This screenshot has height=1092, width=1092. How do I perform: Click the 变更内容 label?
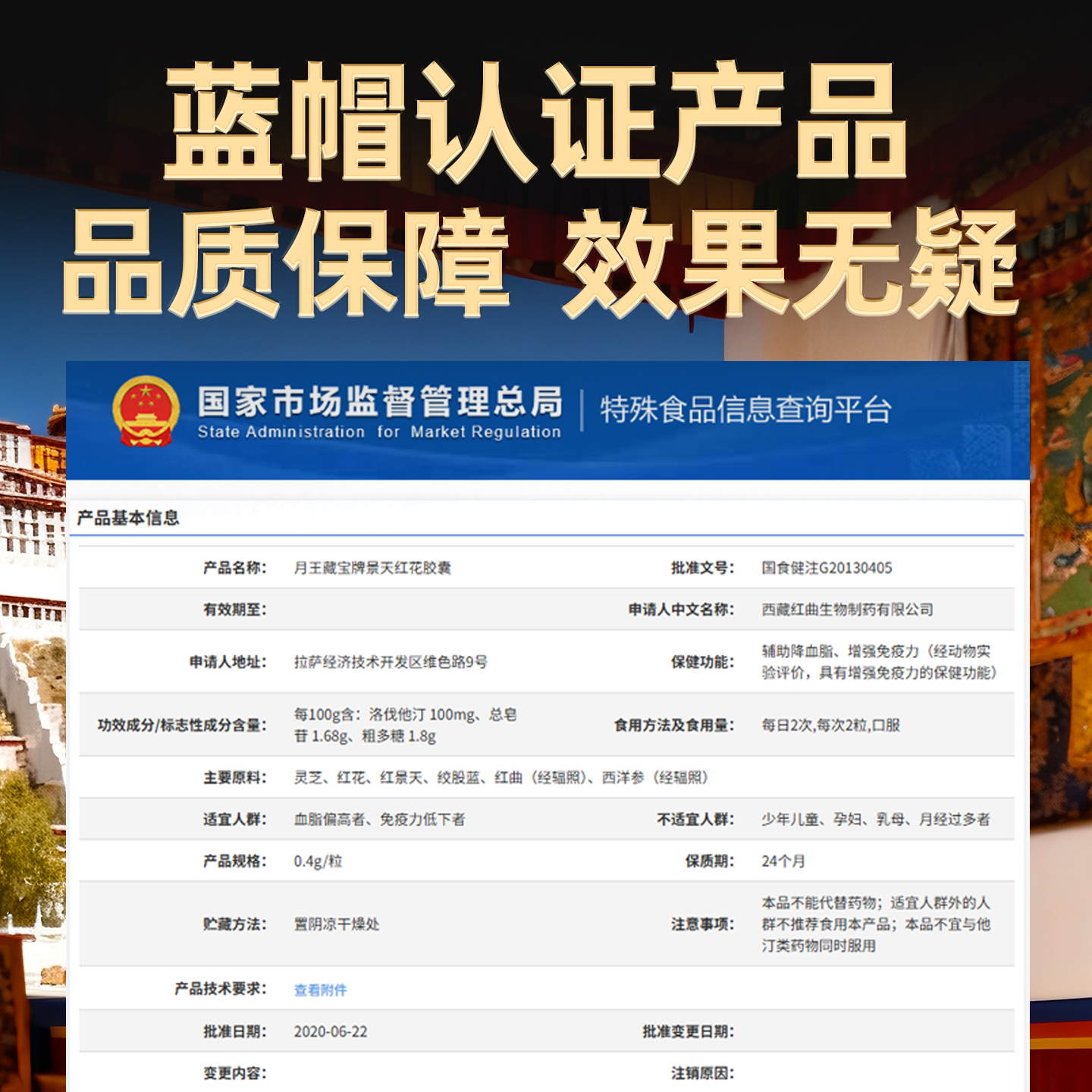pos(234,1073)
